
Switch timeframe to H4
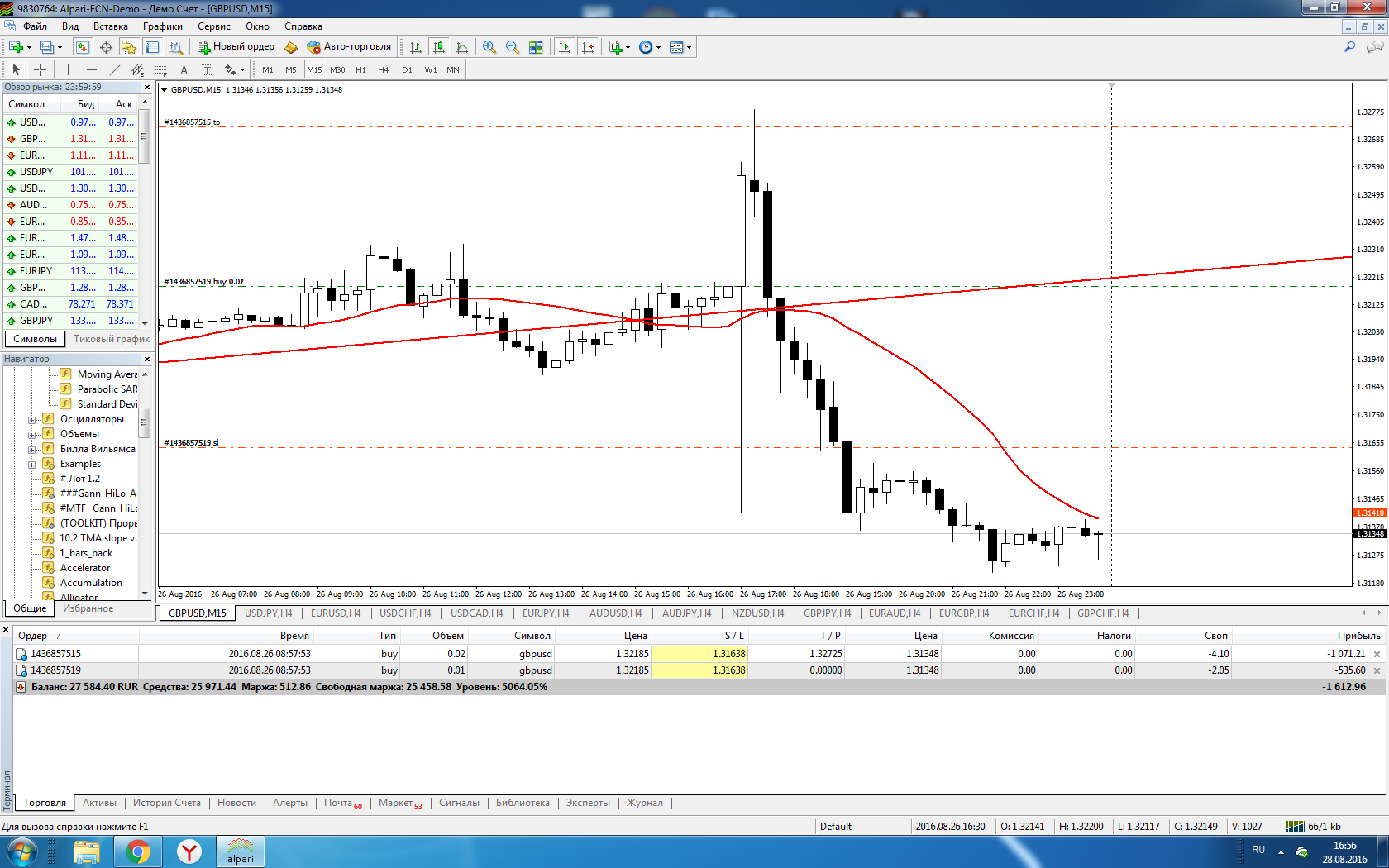coord(384,70)
